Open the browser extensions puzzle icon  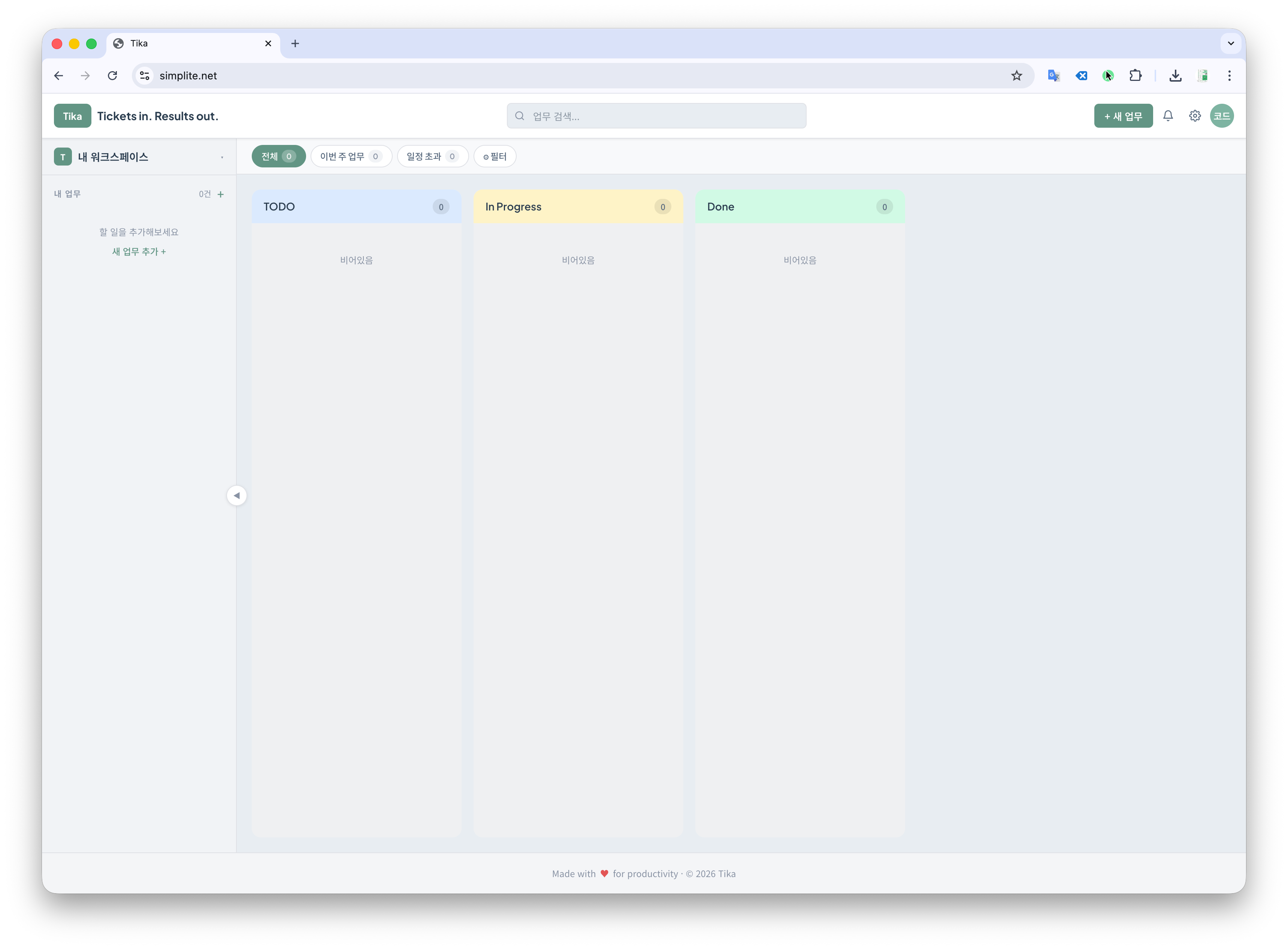coord(1135,76)
